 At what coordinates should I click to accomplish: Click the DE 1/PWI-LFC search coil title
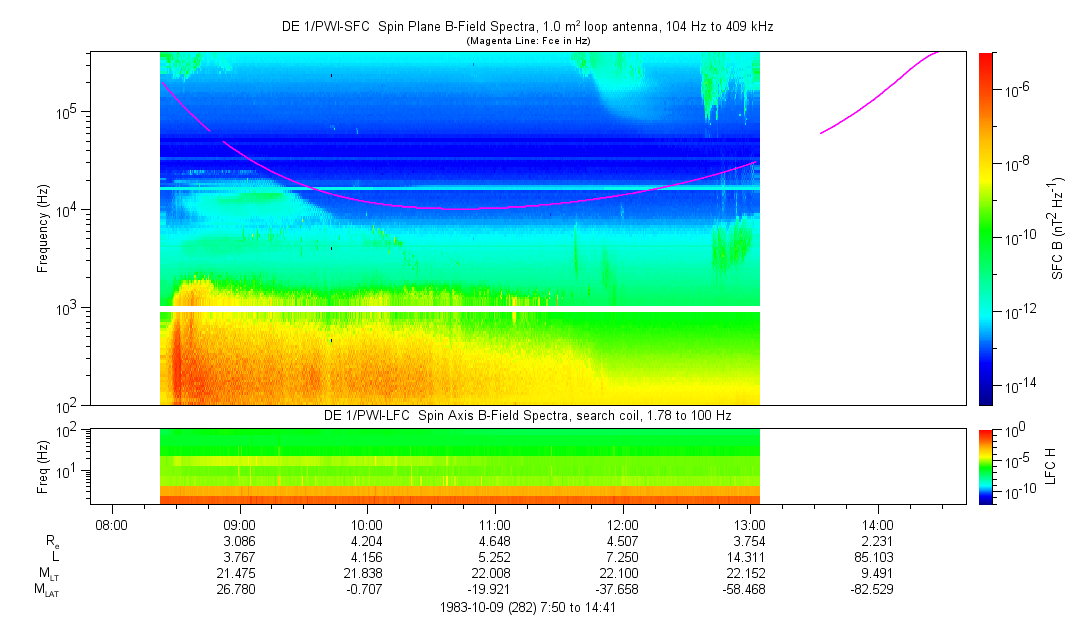click(x=527, y=415)
